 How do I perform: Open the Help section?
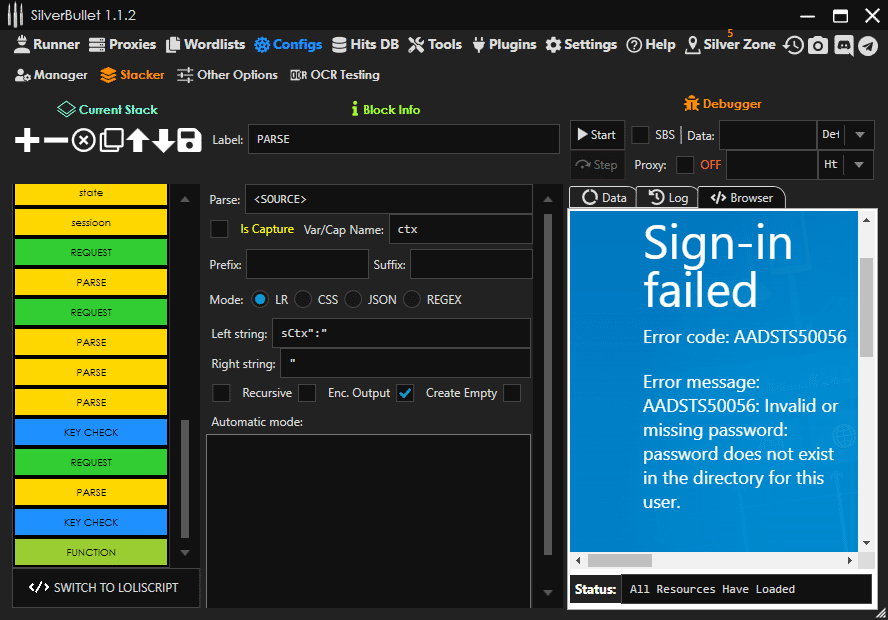[651, 44]
